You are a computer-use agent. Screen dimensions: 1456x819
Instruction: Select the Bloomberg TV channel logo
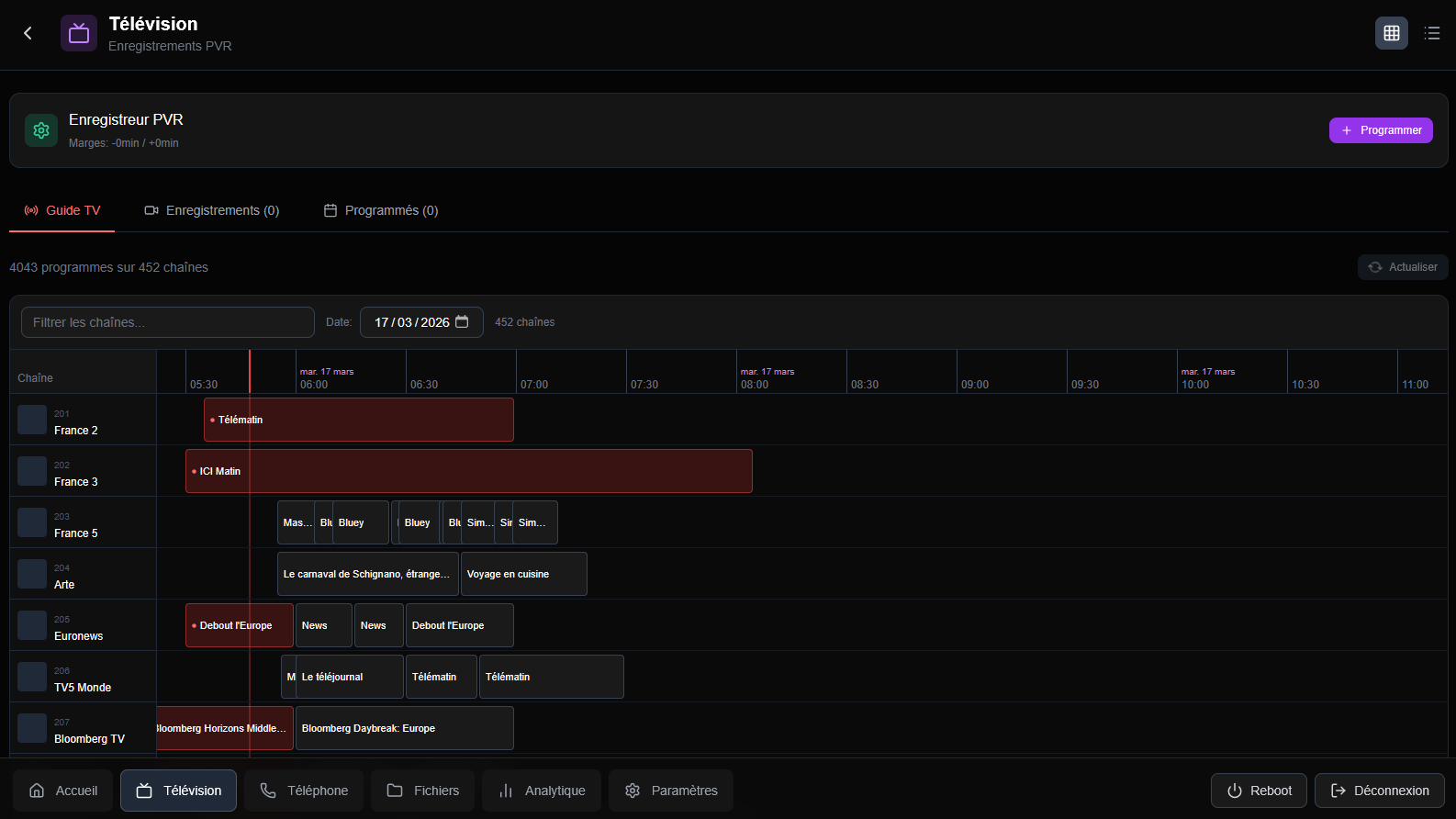32,728
